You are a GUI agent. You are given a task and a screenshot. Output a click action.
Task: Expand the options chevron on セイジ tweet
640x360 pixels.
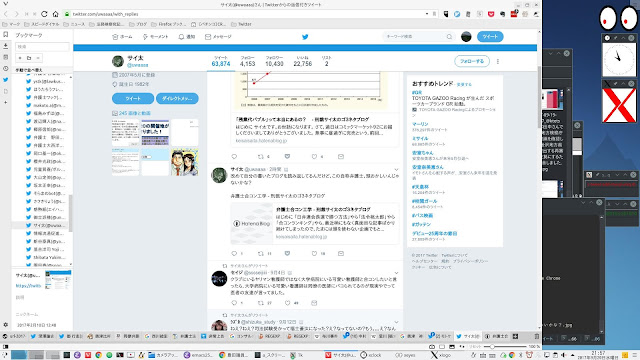pyautogui.click(x=396, y=273)
